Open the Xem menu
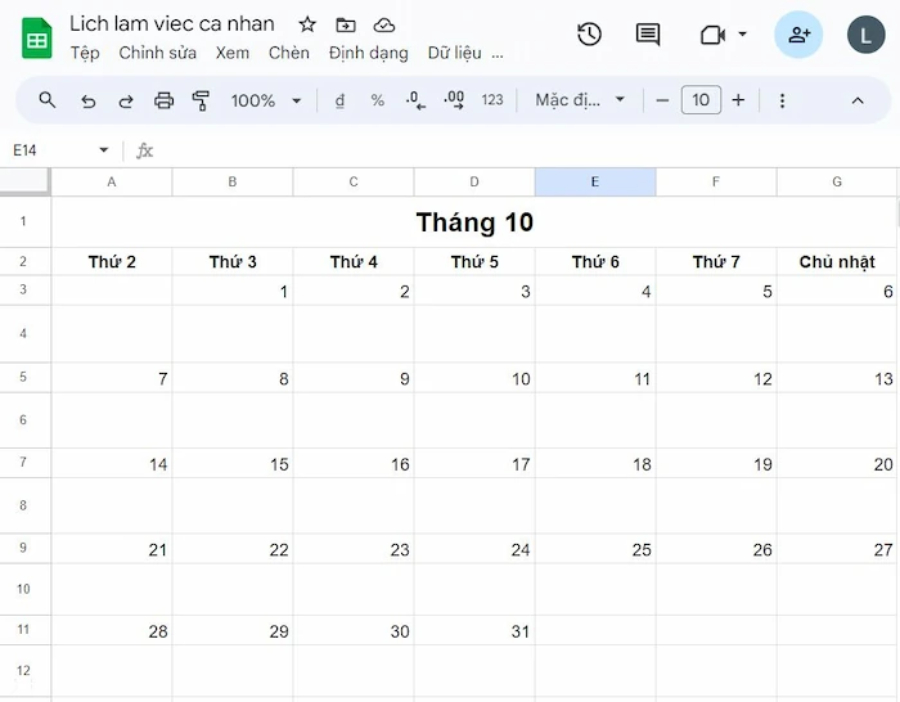This screenshot has height=702, width=900. tap(232, 53)
